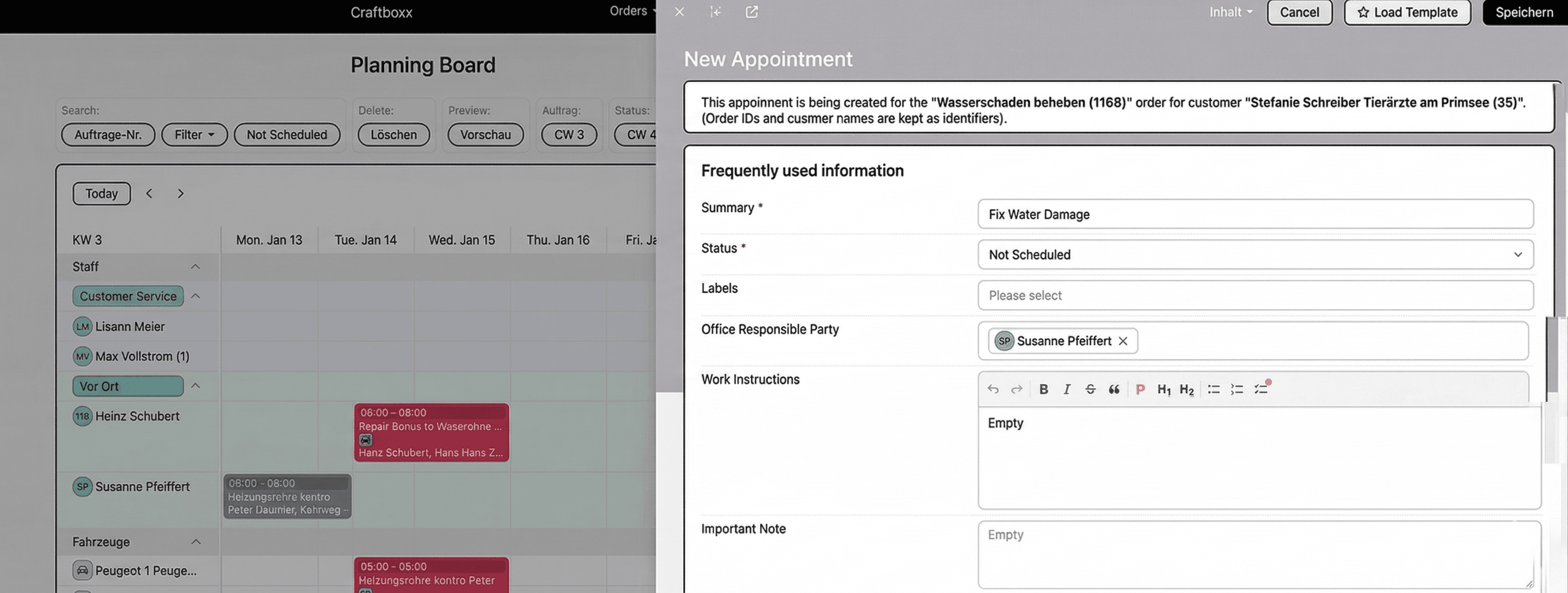The image size is (1568, 593).
Task: Open the Status dropdown
Action: pos(1255,255)
